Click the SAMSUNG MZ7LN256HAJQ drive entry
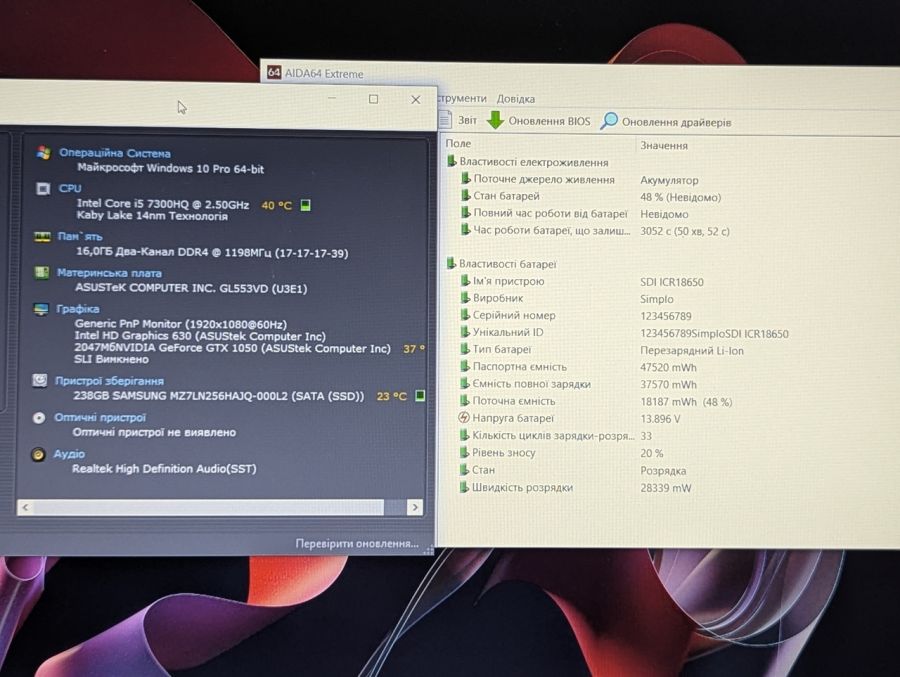 [219, 396]
